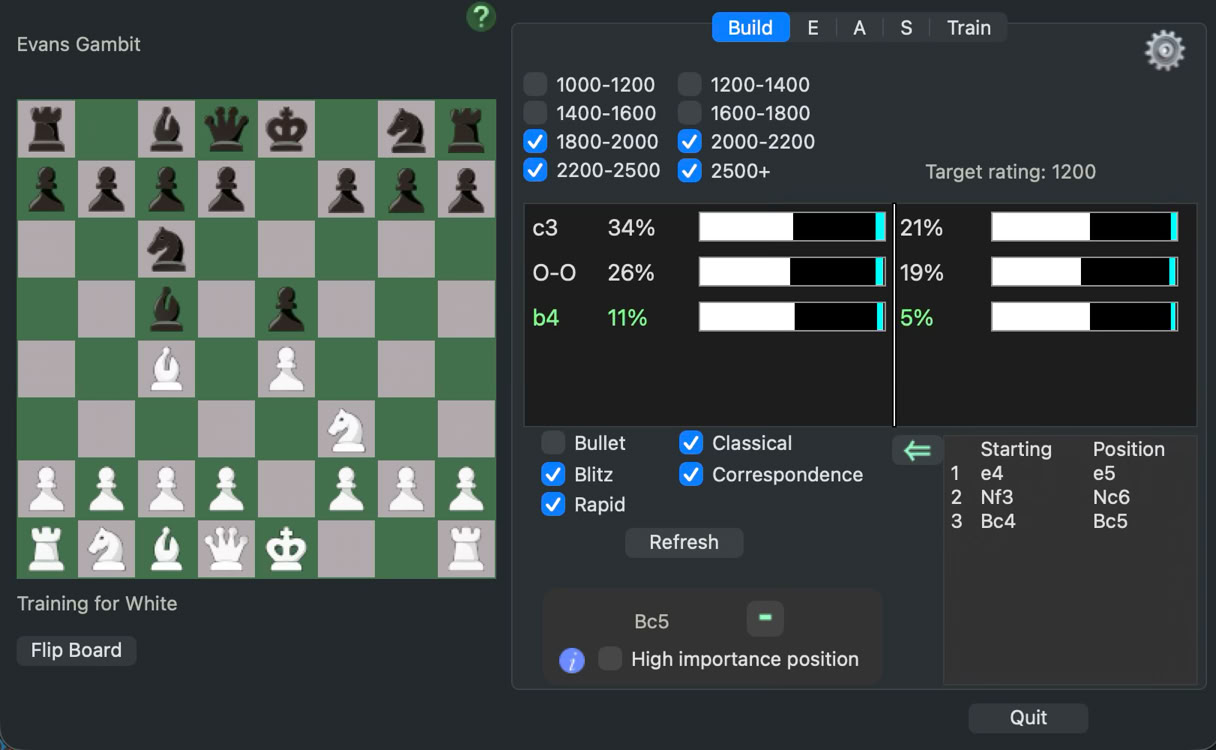
Task: Enable the 1000-1200 rating checkbox
Action: point(536,85)
